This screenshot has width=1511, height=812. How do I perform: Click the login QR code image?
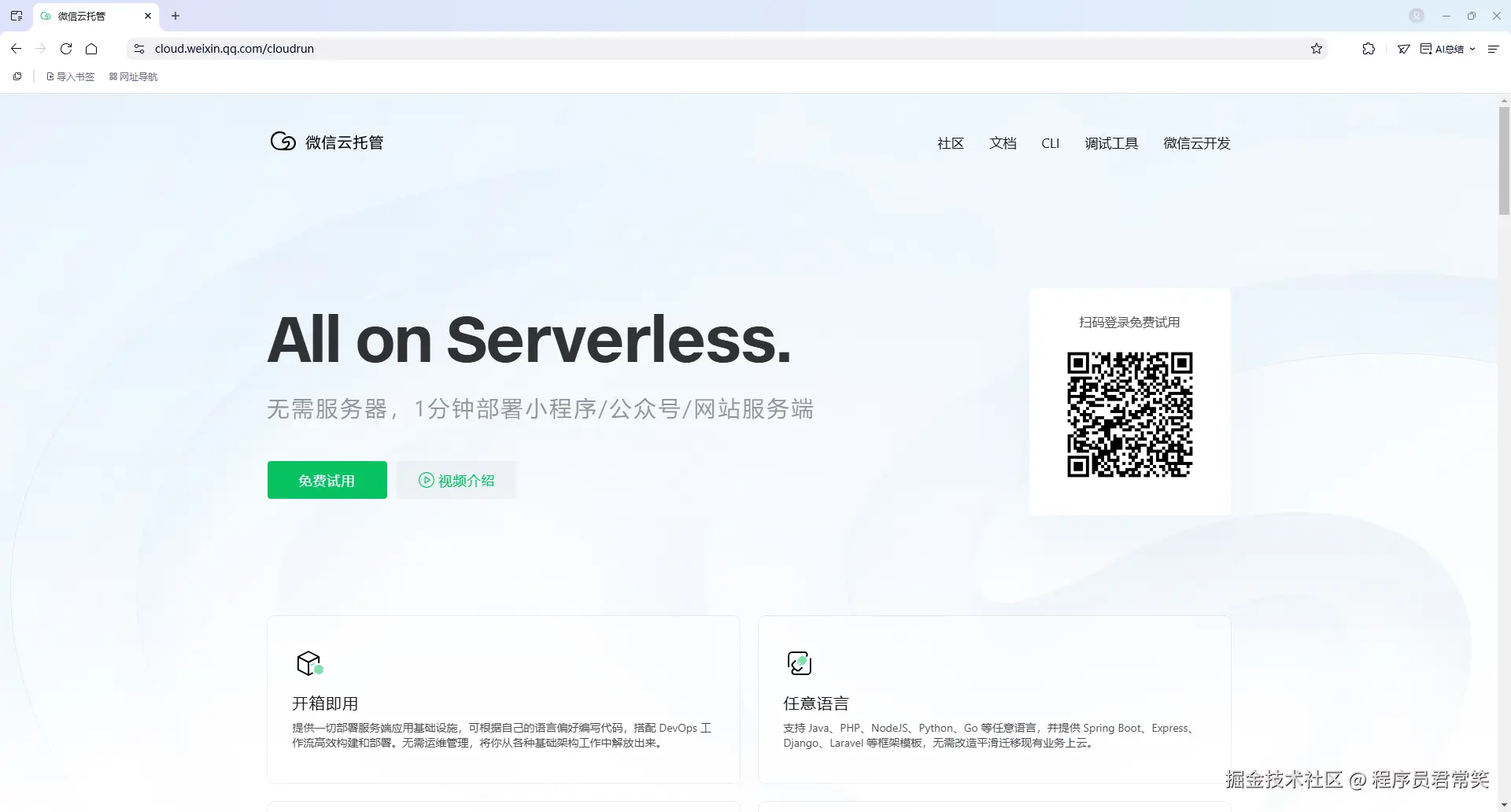1130,415
